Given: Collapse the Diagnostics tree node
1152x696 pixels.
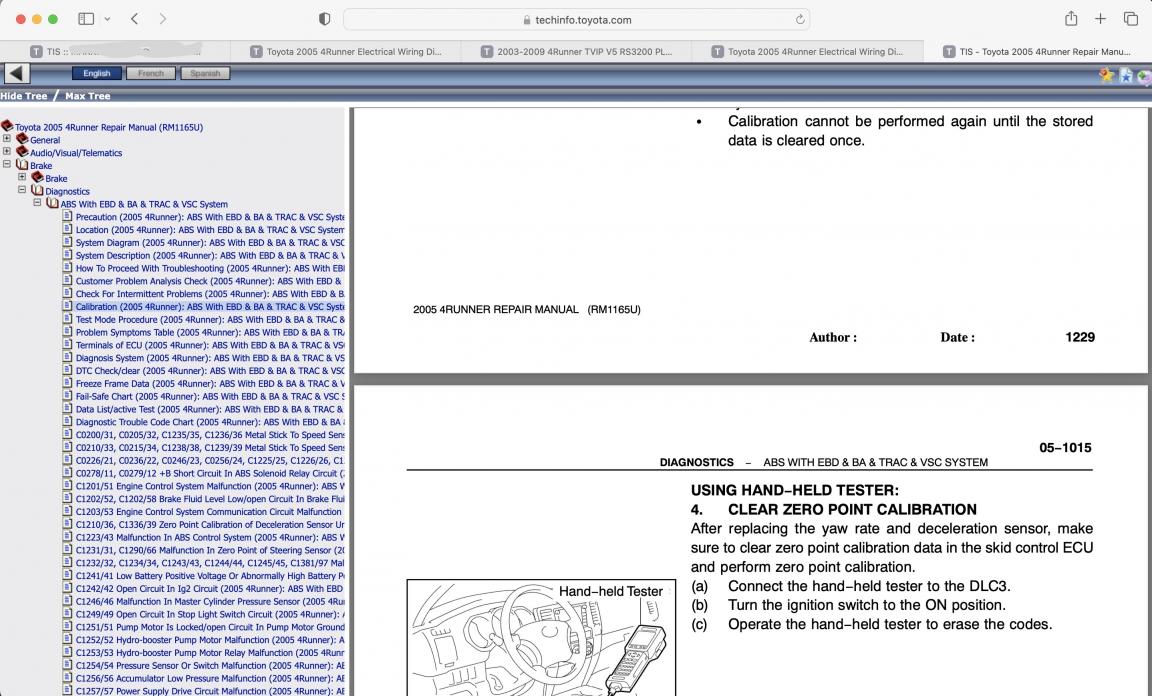Looking at the screenshot, I should 22,190.
